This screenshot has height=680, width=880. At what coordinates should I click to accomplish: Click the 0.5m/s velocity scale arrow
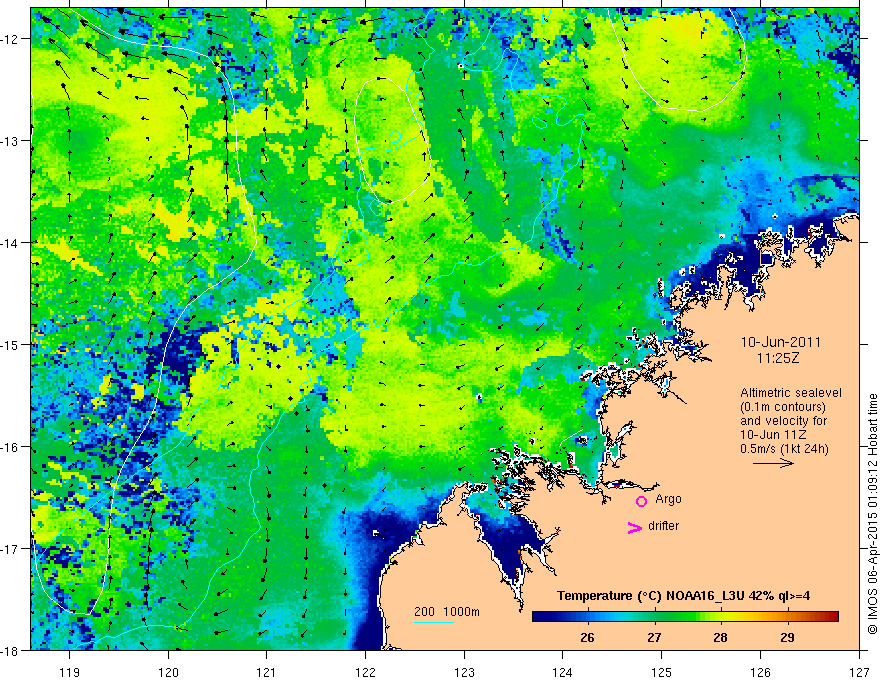tap(773, 463)
